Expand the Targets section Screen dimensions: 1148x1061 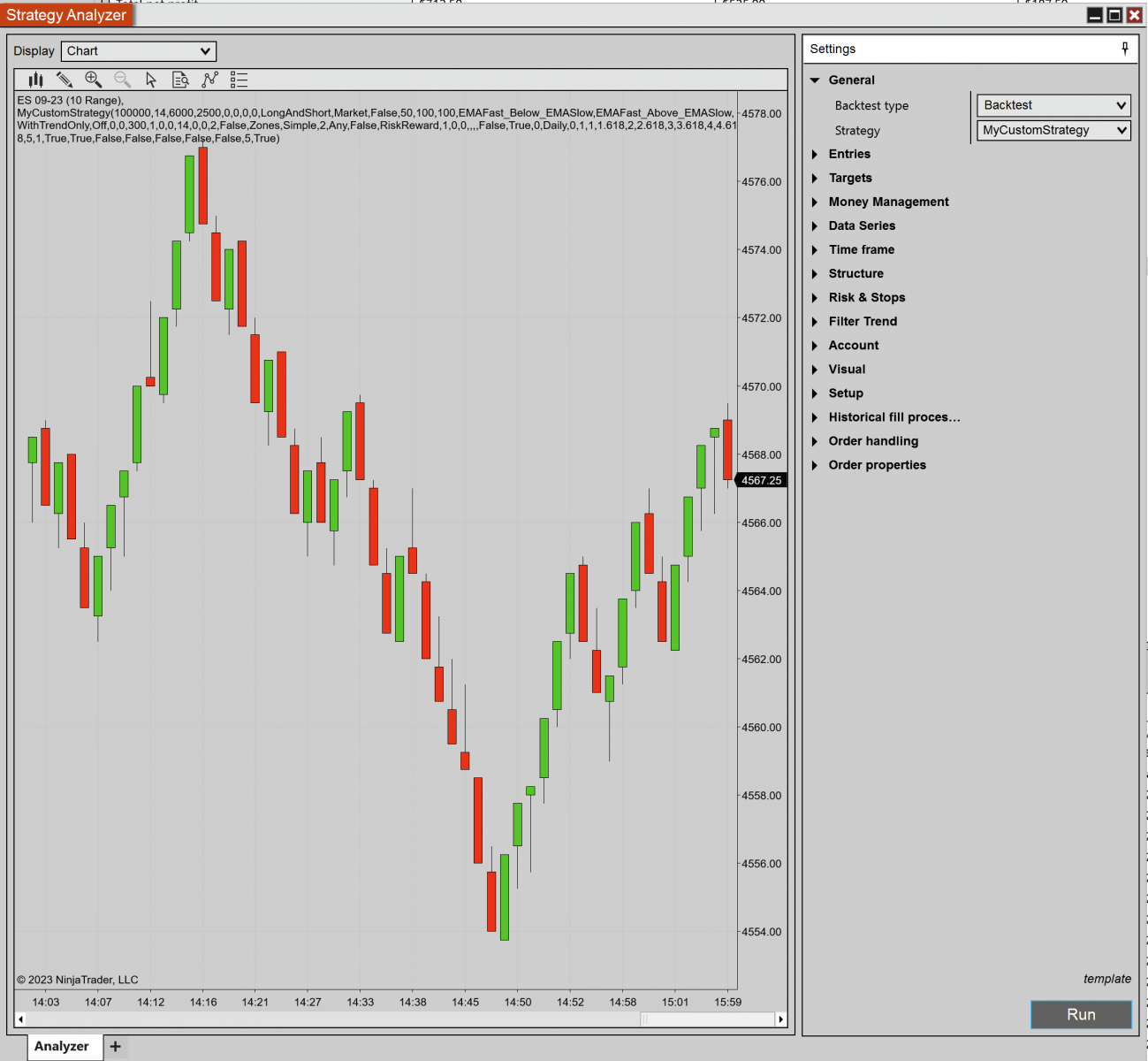coord(815,179)
